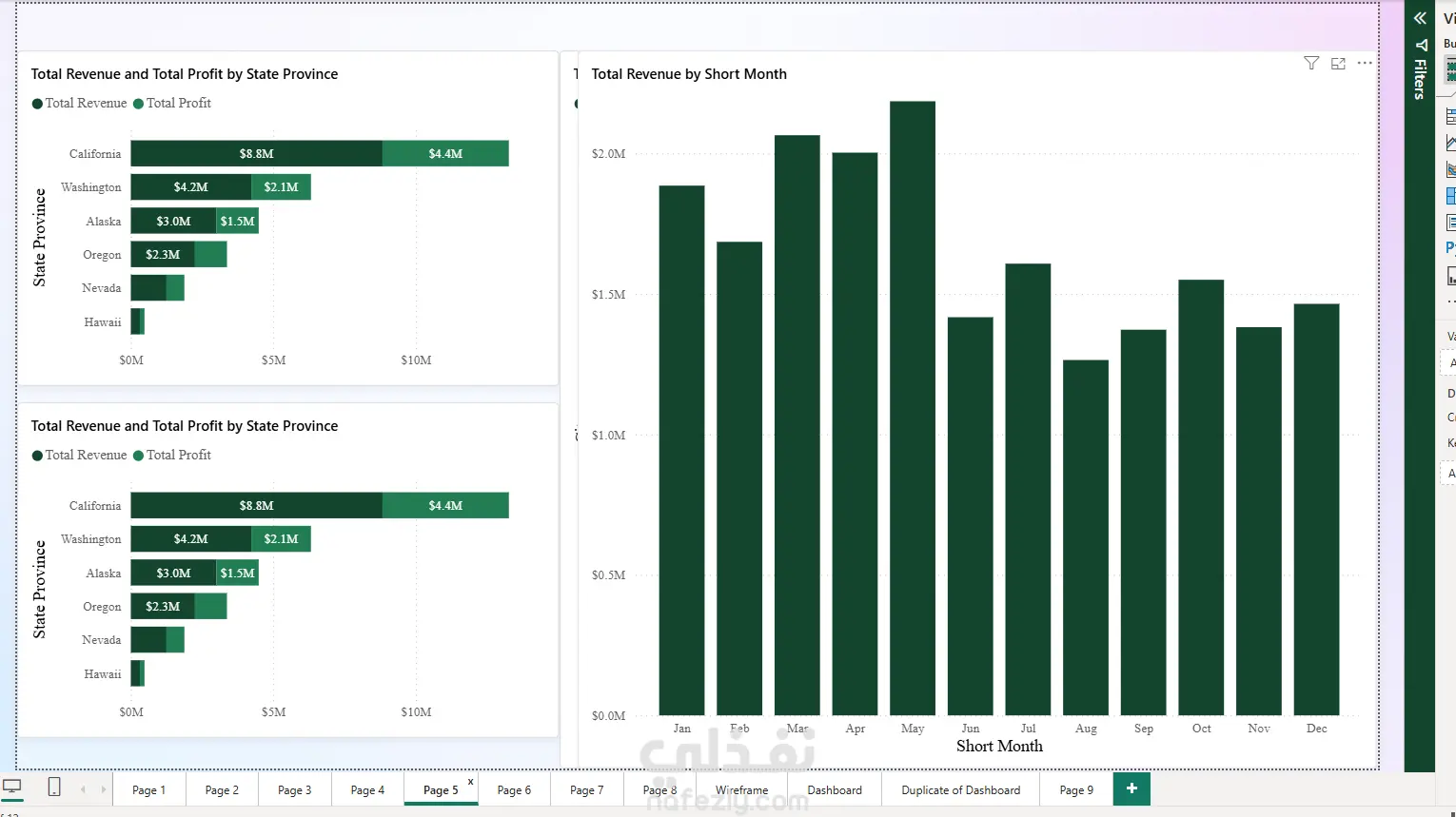Close Page 5 tab with its x
The height and width of the screenshot is (817, 1456).
(x=470, y=782)
